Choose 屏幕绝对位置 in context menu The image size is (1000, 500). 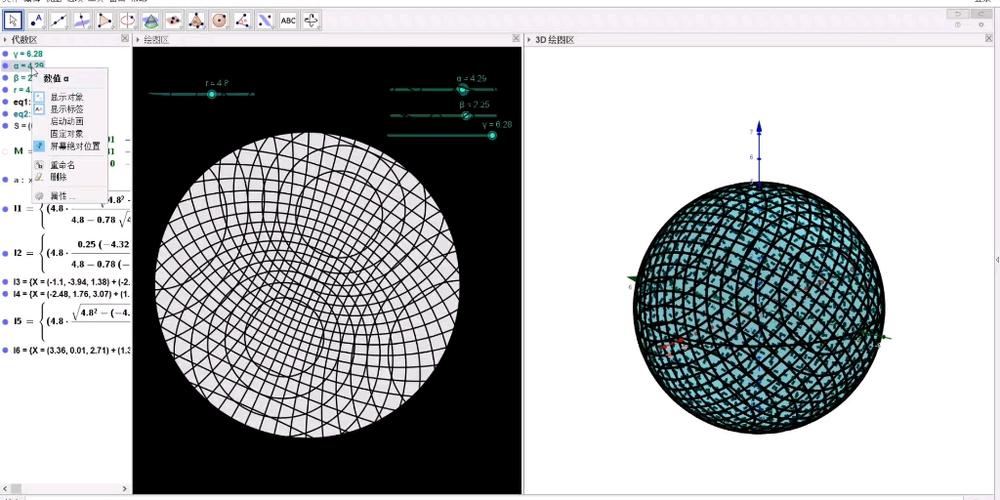tap(70, 146)
